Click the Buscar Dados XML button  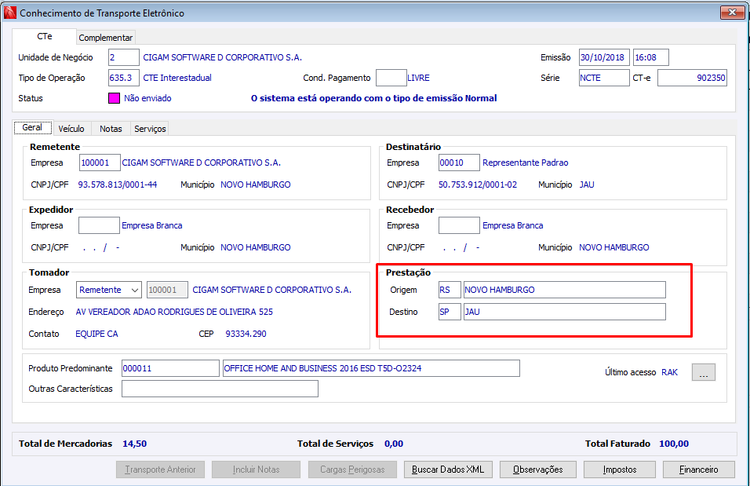click(448, 470)
